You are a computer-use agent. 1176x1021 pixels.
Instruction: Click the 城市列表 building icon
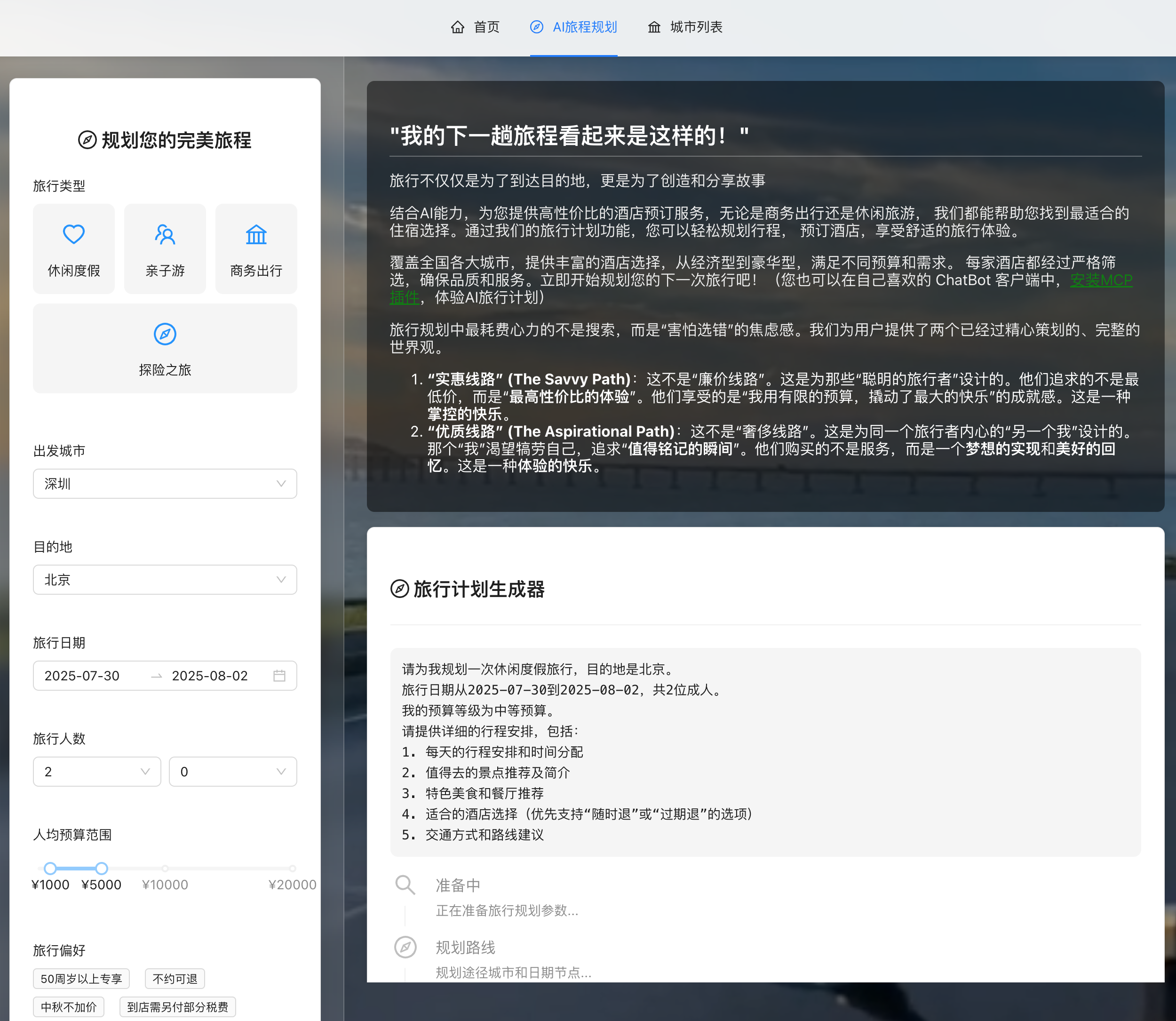tap(654, 27)
